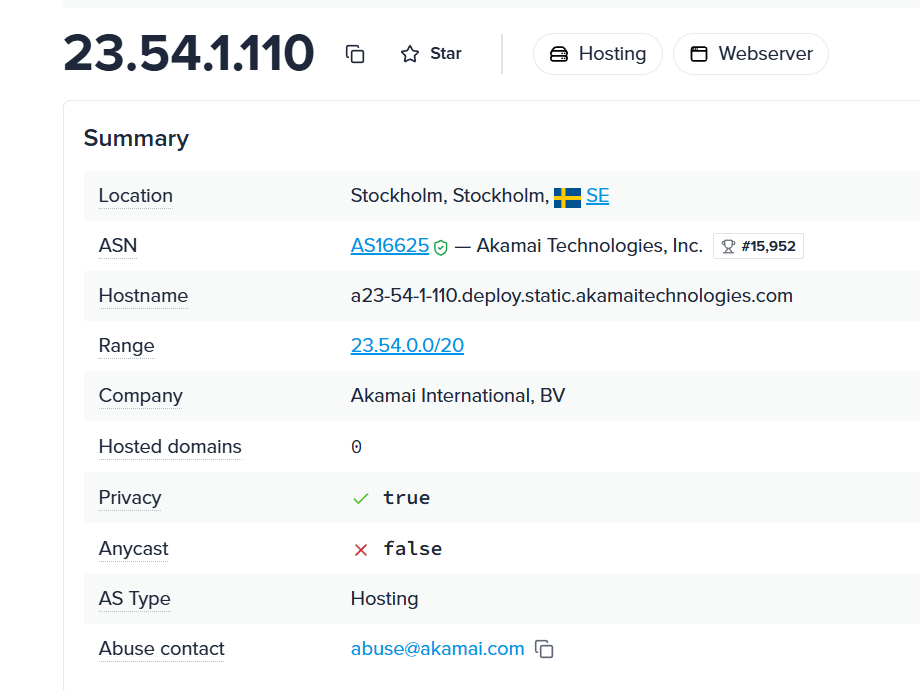Click the Hosted domains value 0
920x691 pixels.
pyautogui.click(x=356, y=447)
